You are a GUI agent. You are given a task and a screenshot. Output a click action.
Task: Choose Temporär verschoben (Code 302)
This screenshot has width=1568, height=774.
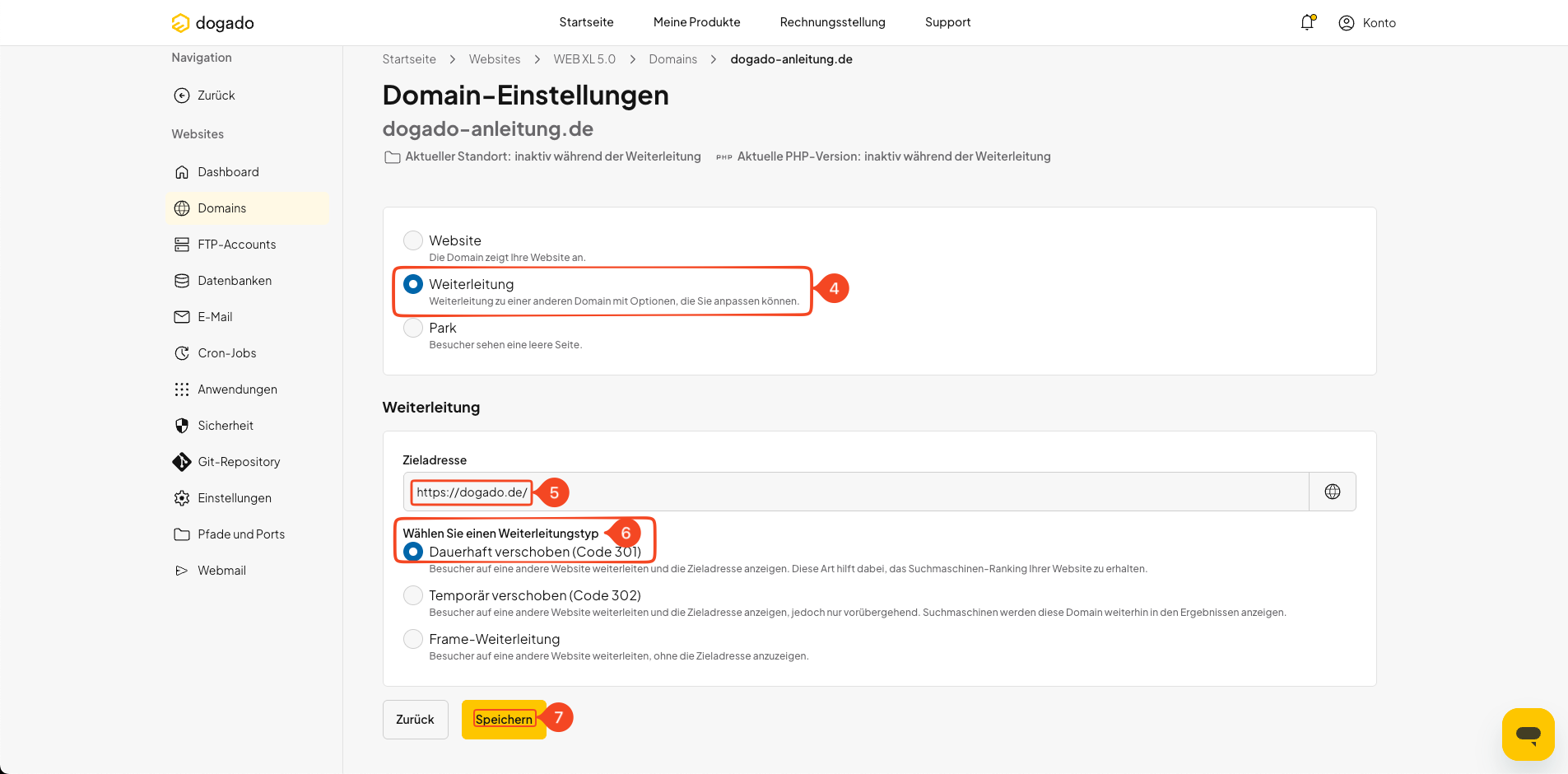[413, 595]
